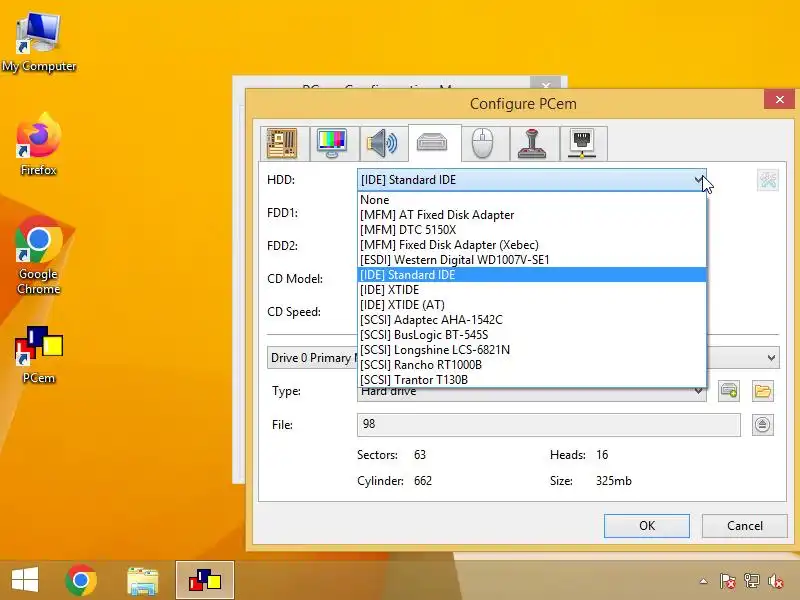Image resolution: width=800 pixels, height=600 pixels.
Task: Click the eject drive image icon
Action: [763, 424]
